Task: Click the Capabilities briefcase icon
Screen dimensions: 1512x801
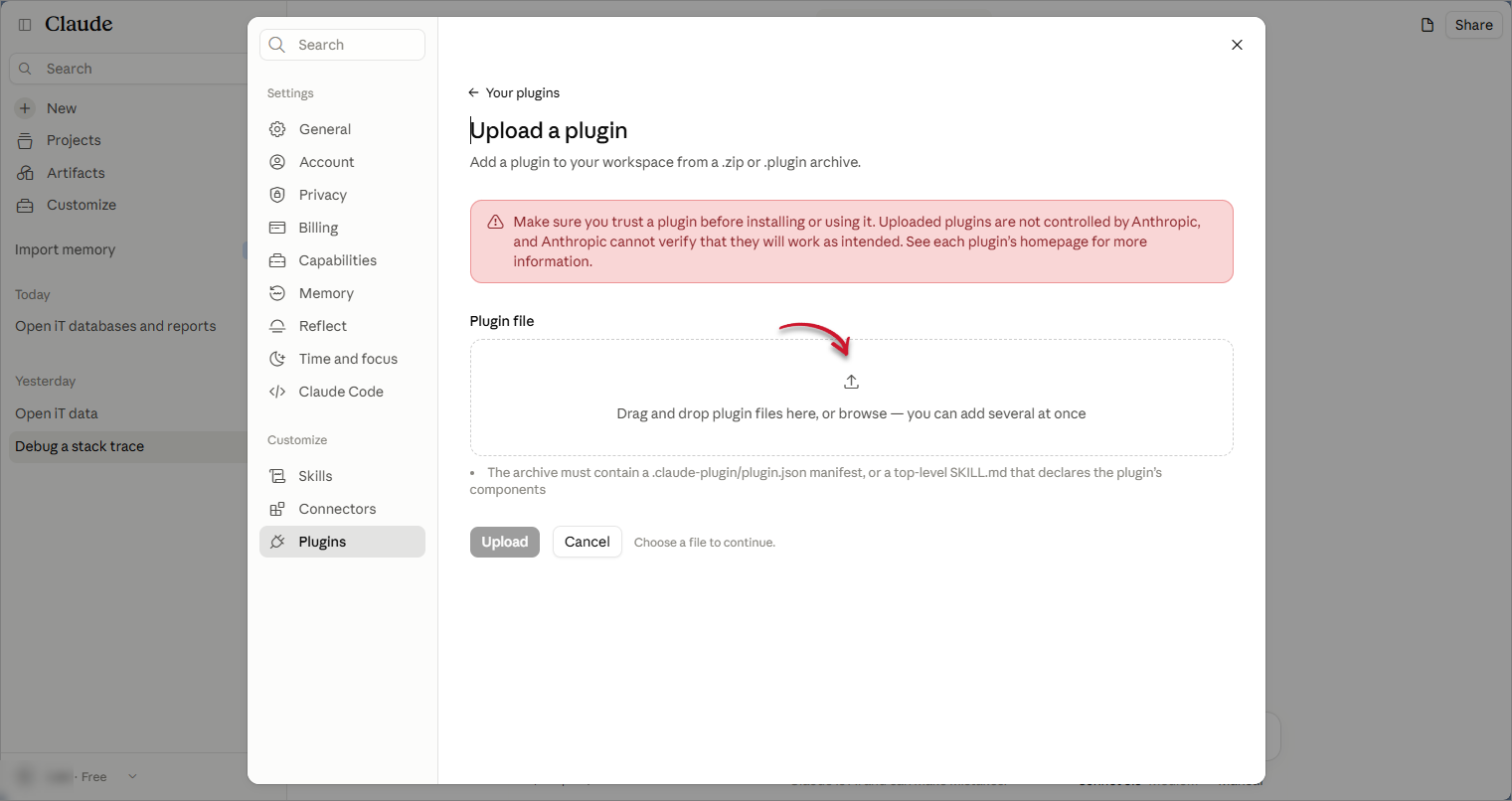Action: coord(277,260)
